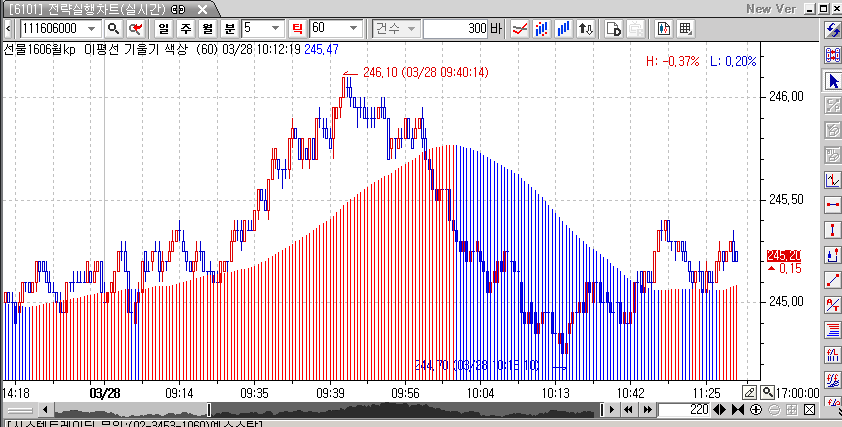Click the 바 button next to 300
This screenshot has height=427, width=842.
pyautogui.click(x=497, y=29)
